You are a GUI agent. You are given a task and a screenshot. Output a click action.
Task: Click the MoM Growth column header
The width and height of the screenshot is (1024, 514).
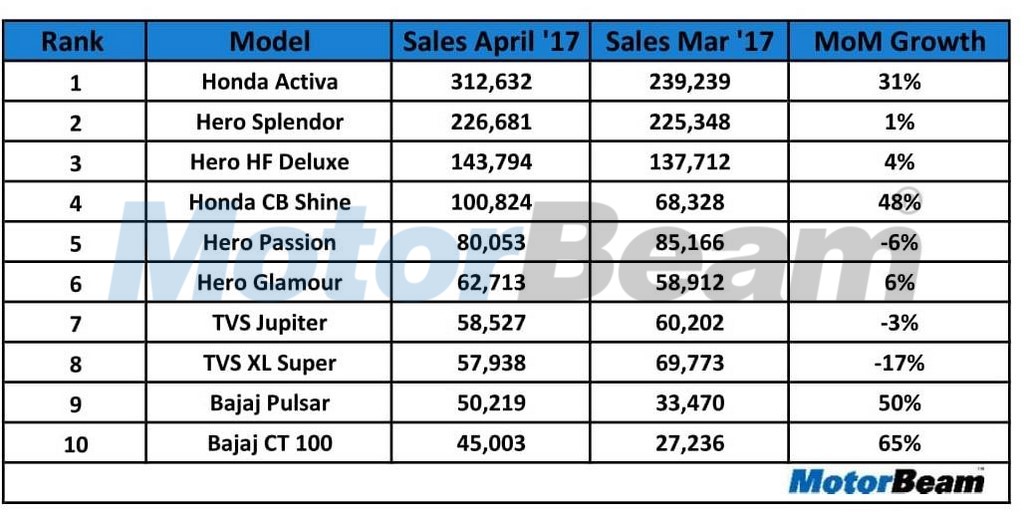[899, 41]
